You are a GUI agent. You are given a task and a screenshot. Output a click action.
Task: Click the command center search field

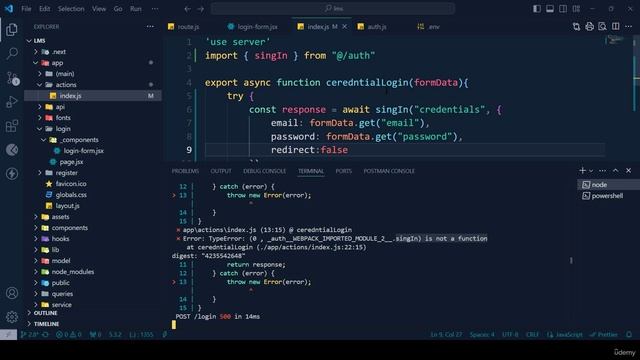pyautogui.click(x=333, y=9)
